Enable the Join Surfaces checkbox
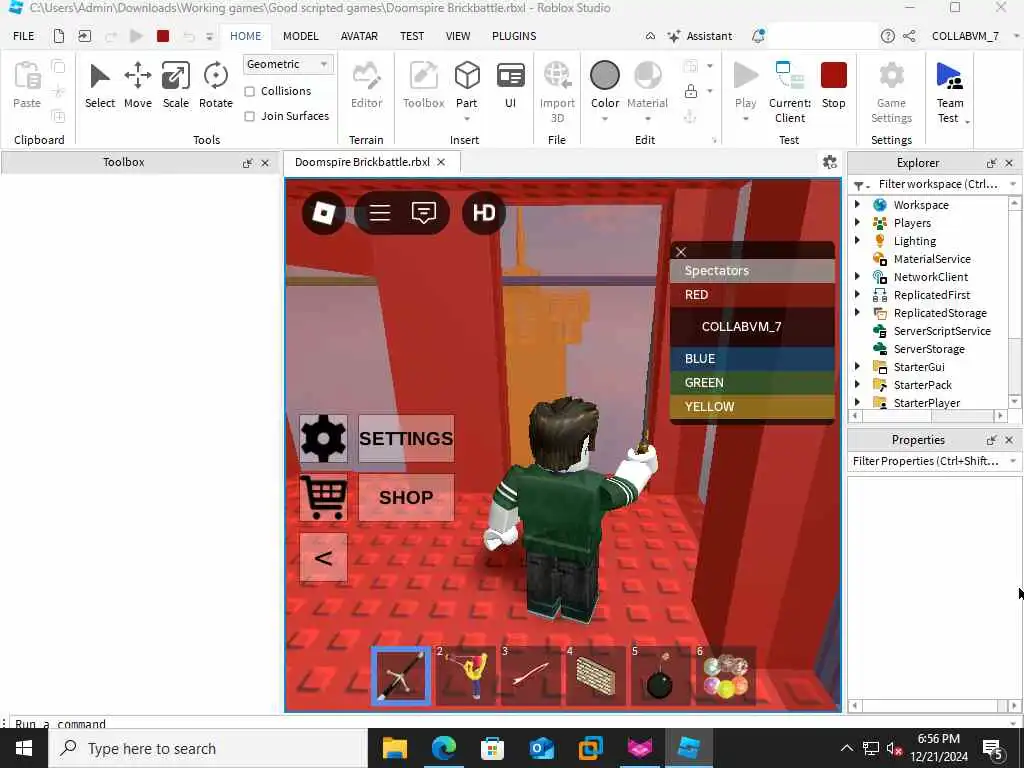This screenshot has width=1024, height=768. [x=249, y=116]
